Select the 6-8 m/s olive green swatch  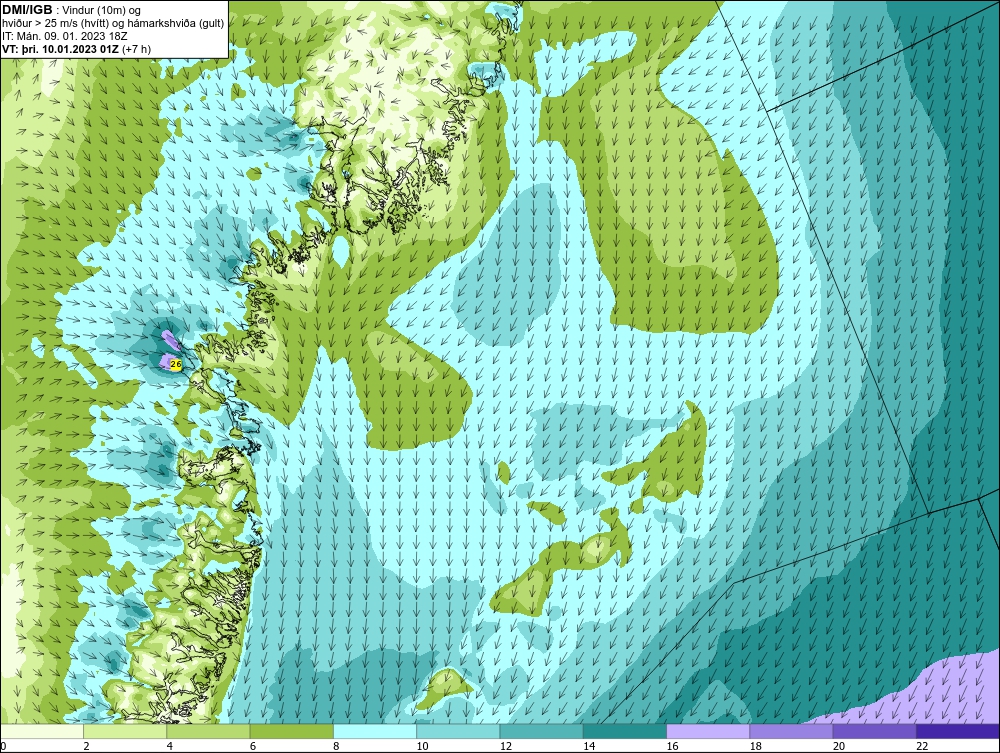pos(291,731)
